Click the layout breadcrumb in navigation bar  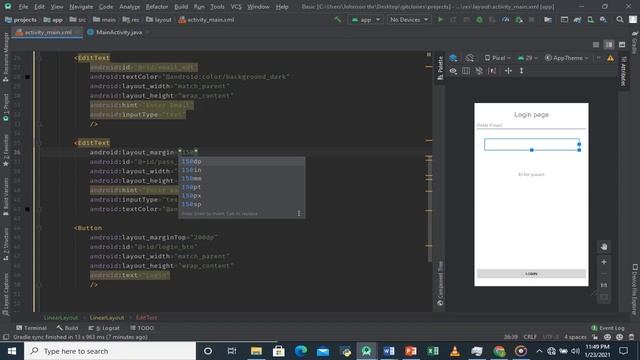(x=158, y=20)
